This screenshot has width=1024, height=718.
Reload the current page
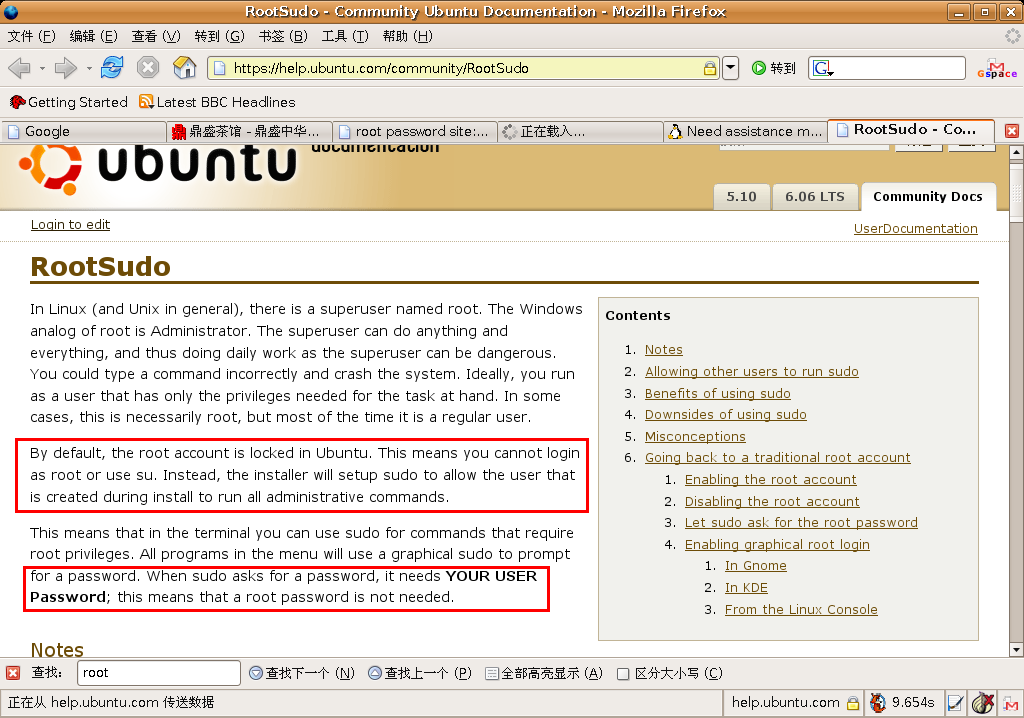tap(112, 67)
